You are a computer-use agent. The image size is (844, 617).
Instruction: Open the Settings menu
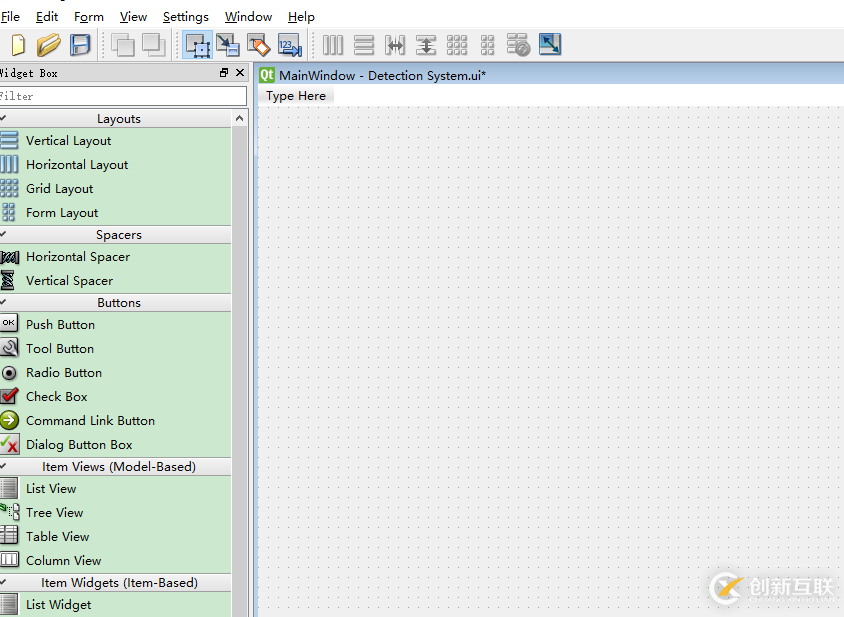(x=186, y=17)
